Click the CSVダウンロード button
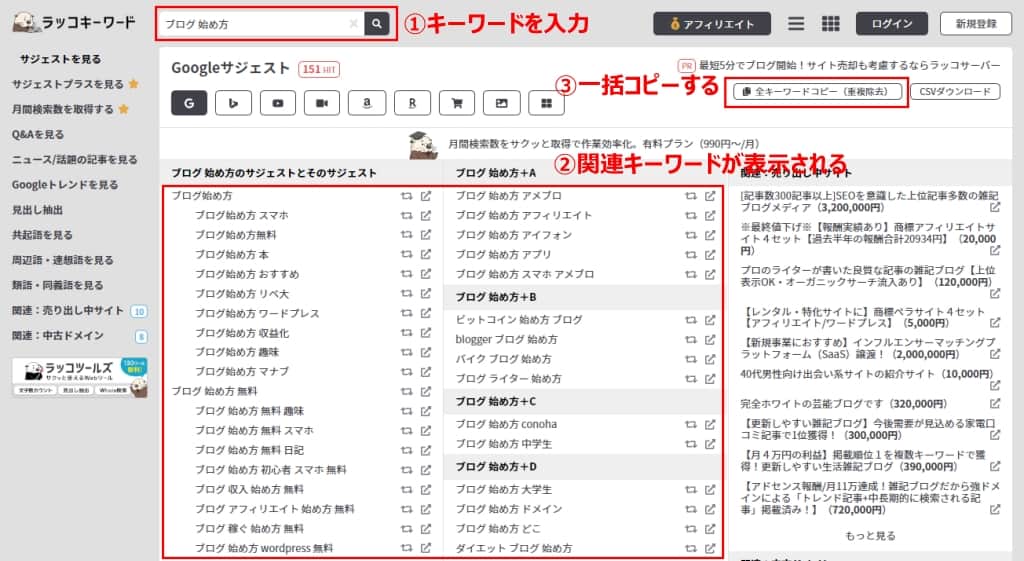The height and width of the screenshot is (561, 1024). (x=955, y=92)
